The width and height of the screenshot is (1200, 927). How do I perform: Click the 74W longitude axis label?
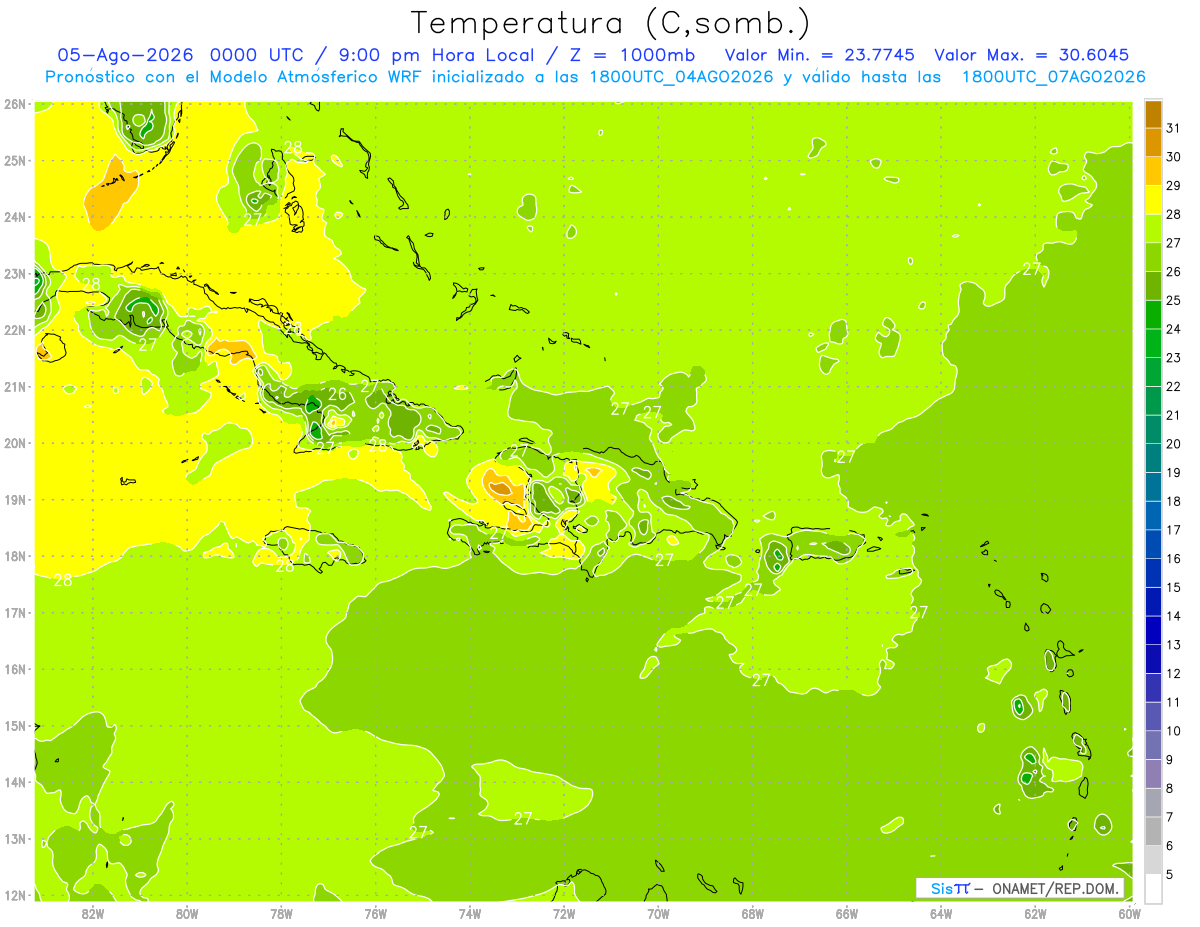tap(470, 913)
